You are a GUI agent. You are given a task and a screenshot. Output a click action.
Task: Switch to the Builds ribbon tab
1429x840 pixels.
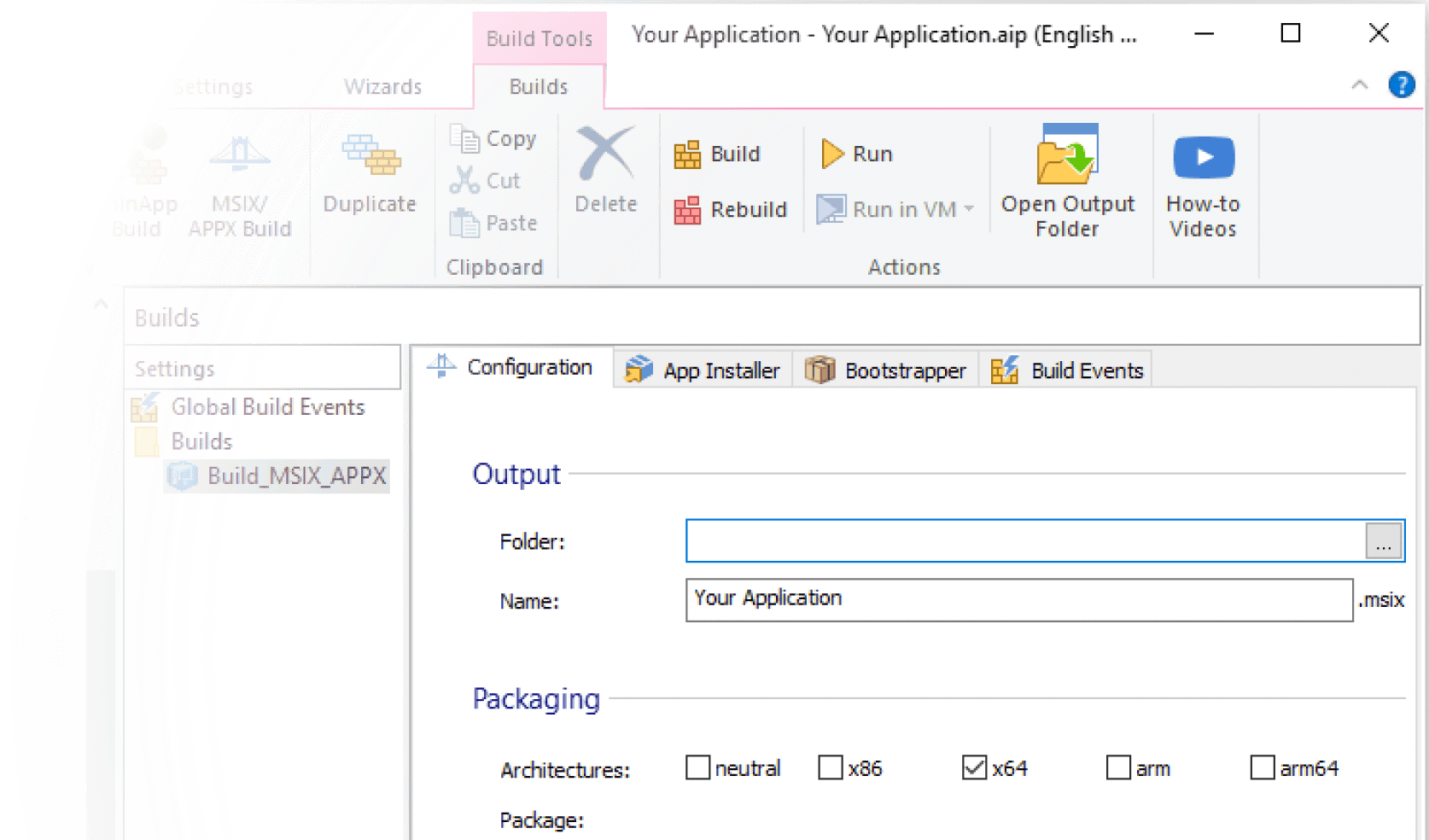click(x=539, y=86)
